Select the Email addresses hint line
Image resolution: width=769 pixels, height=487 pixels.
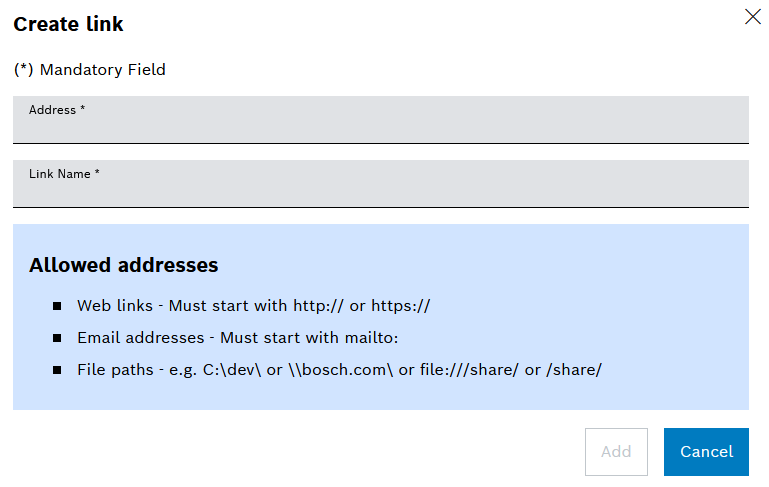(238, 337)
